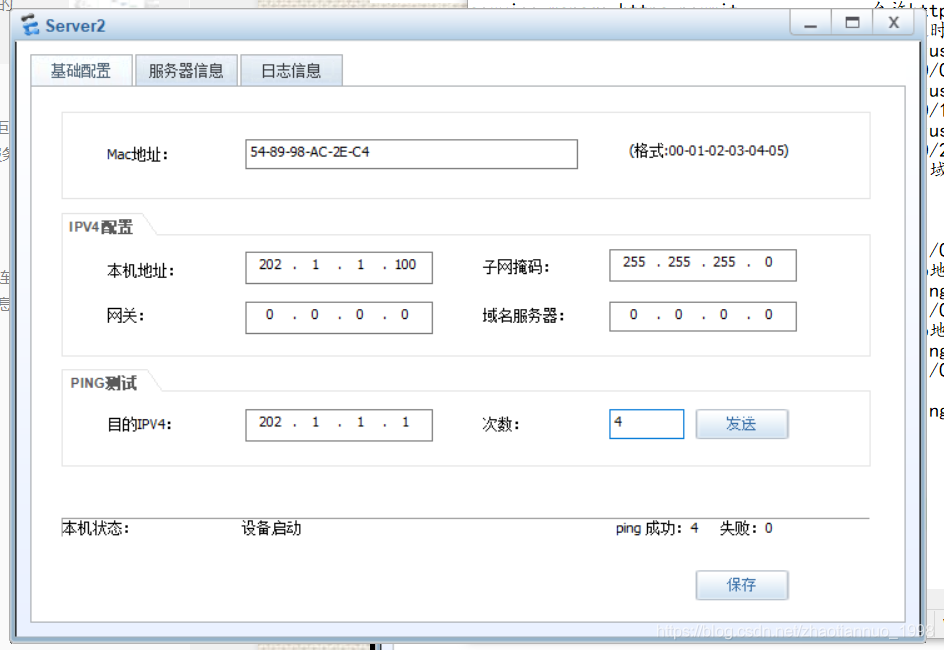This screenshot has height=650, width=944.
Task: Click the PING测试 group label
Action: tap(104, 383)
